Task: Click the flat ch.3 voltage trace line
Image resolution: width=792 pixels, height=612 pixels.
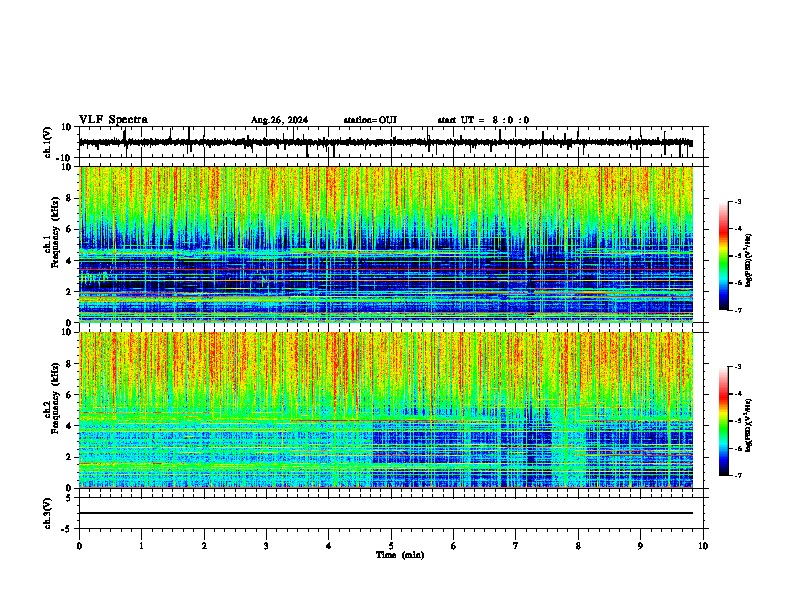Action: pos(386,513)
